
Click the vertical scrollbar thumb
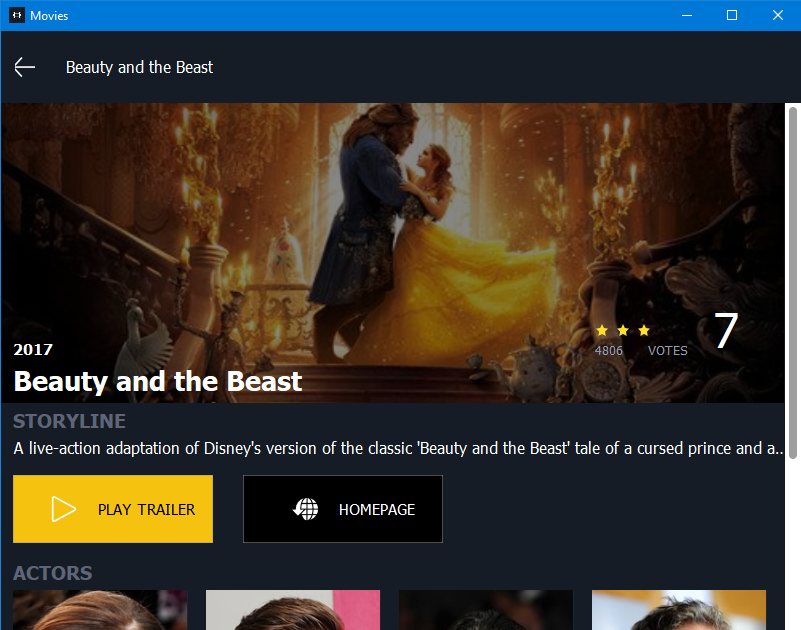(792, 283)
